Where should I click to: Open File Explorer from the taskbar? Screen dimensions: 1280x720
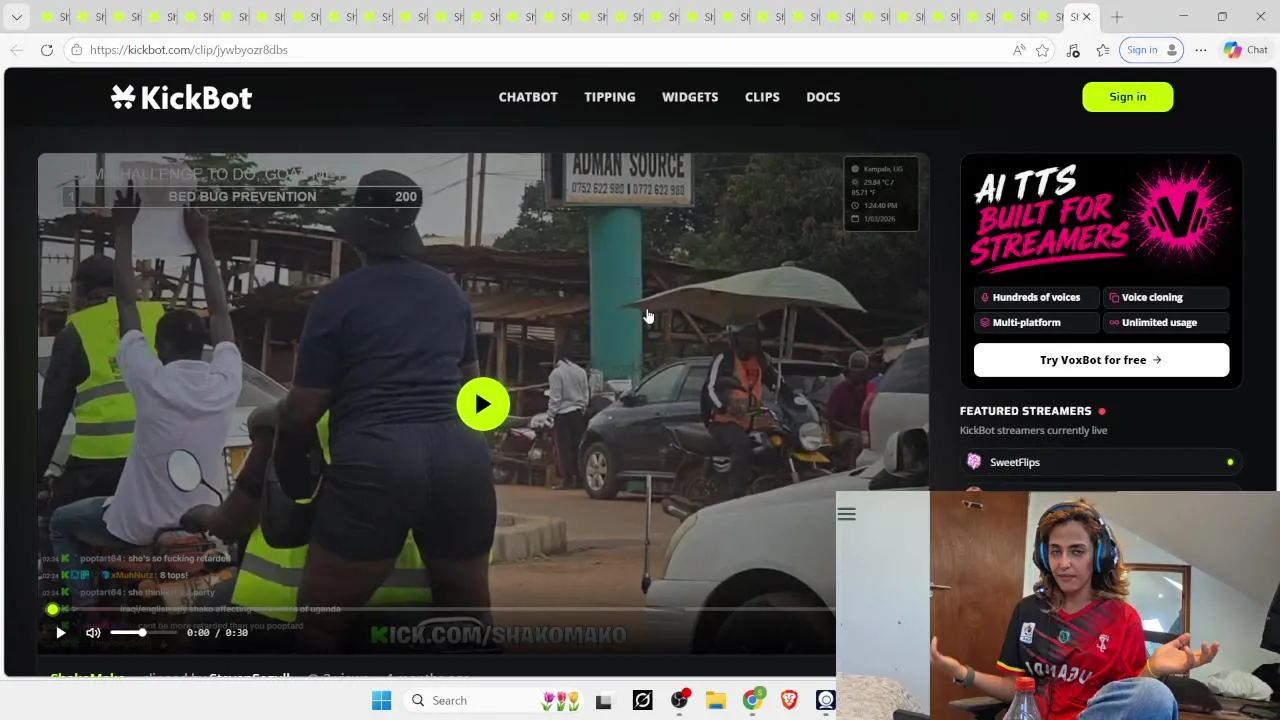(x=715, y=701)
